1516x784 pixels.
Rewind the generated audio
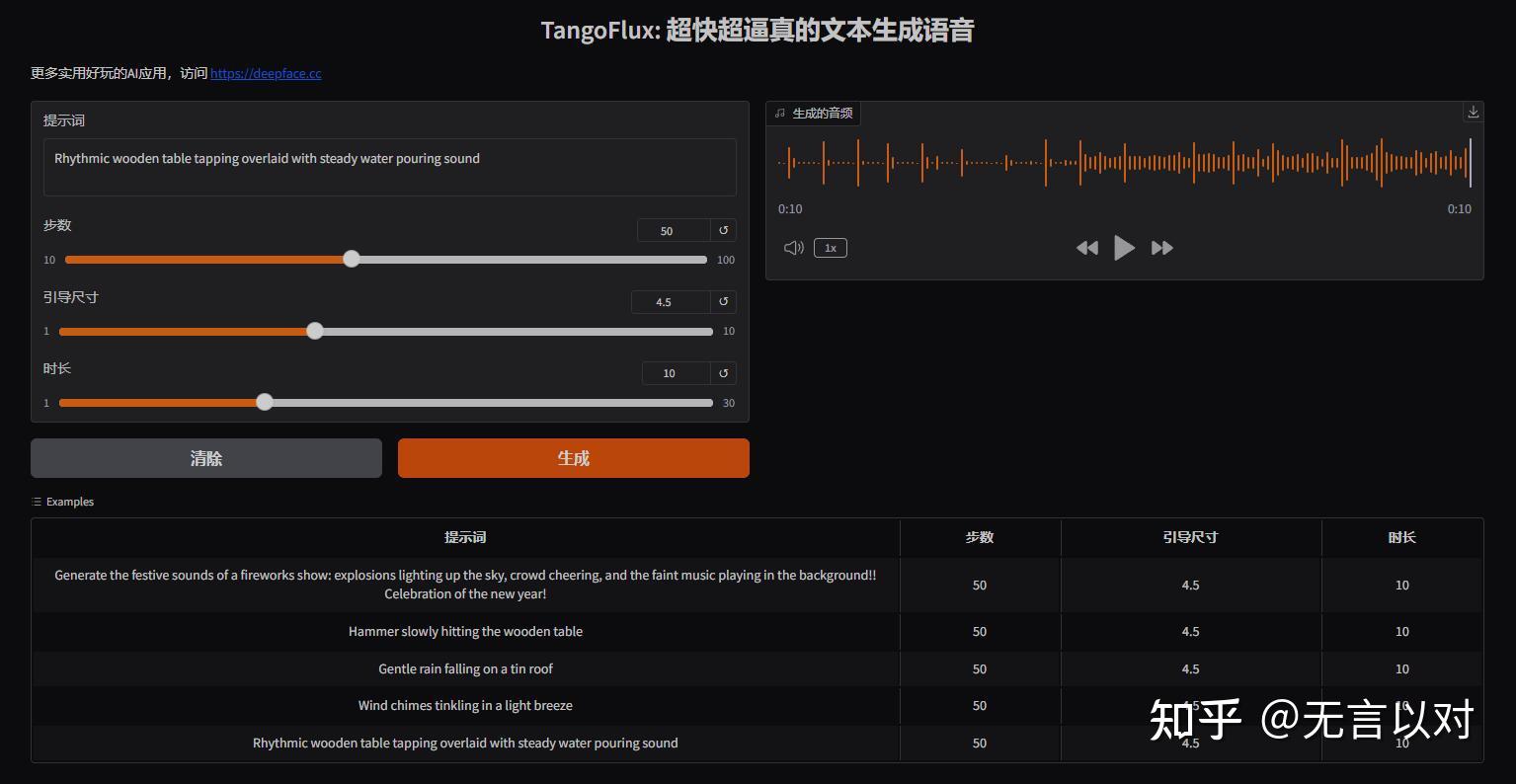click(1086, 248)
